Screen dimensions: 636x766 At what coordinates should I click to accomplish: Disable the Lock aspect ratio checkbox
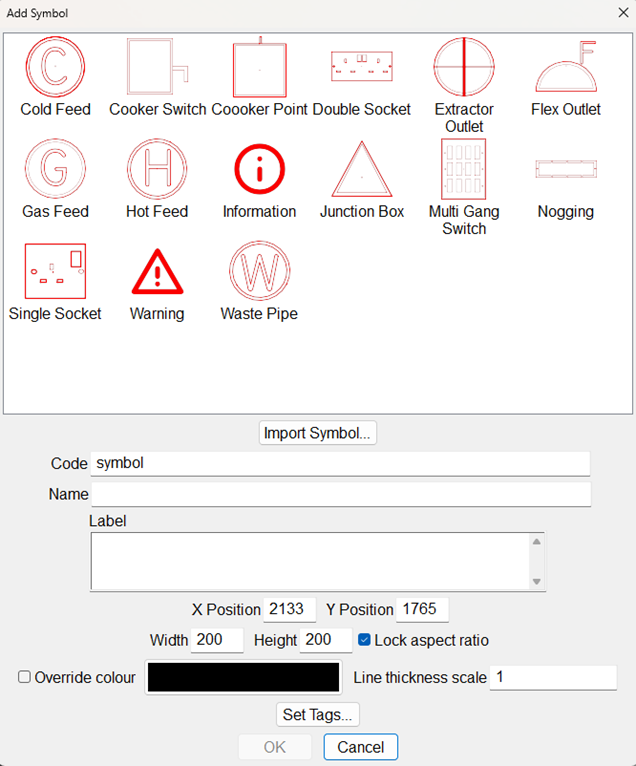(x=365, y=640)
